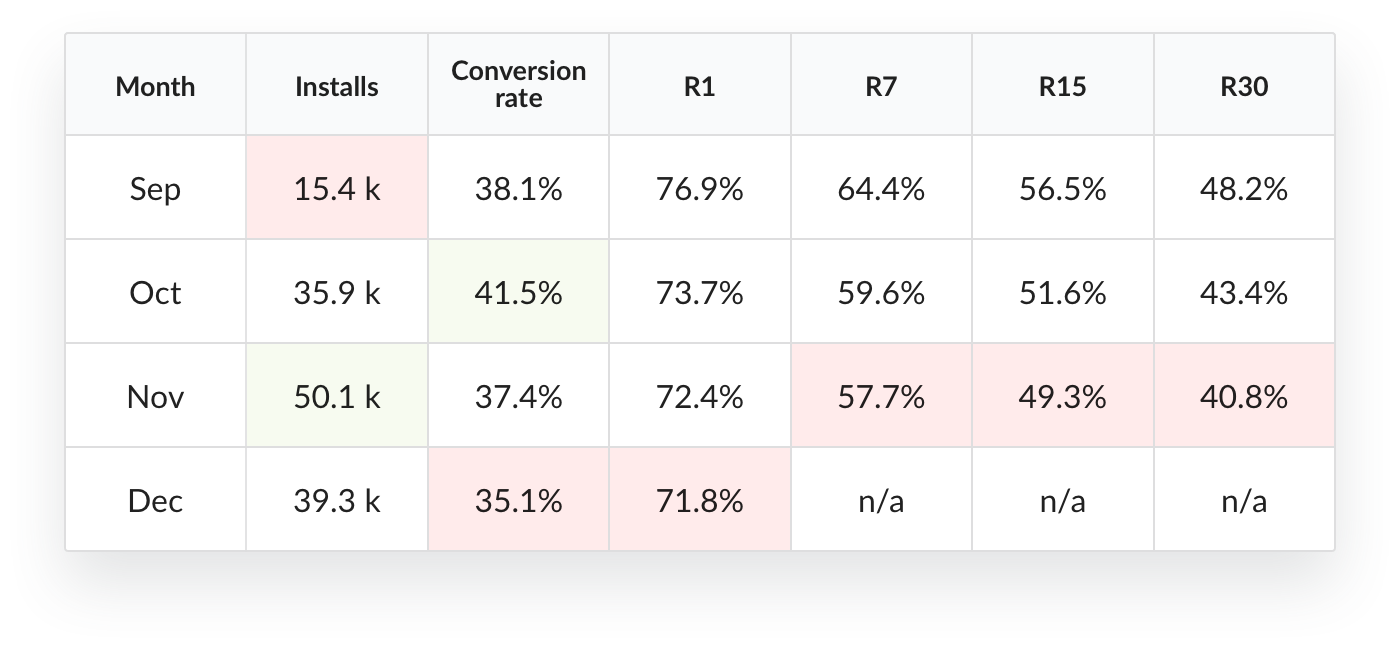1400x652 pixels.
Task: Click the 49.3% R15 cell
Action: pos(1063,396)
